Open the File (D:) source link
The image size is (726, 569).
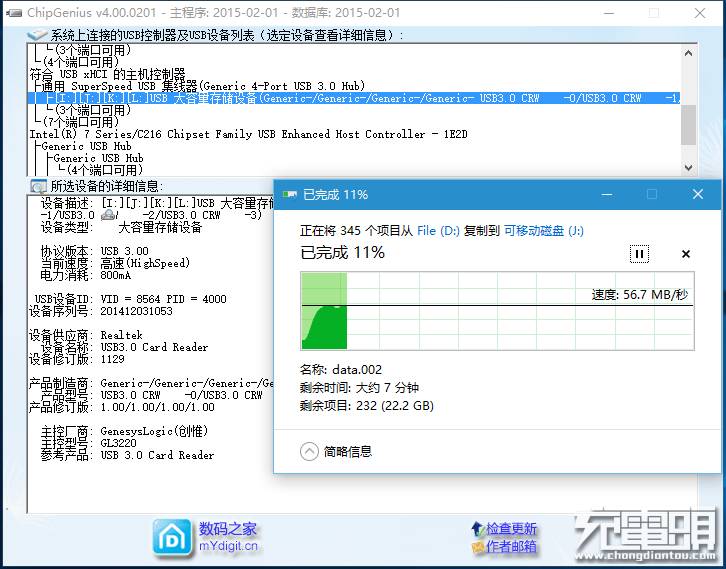(438, 231)
